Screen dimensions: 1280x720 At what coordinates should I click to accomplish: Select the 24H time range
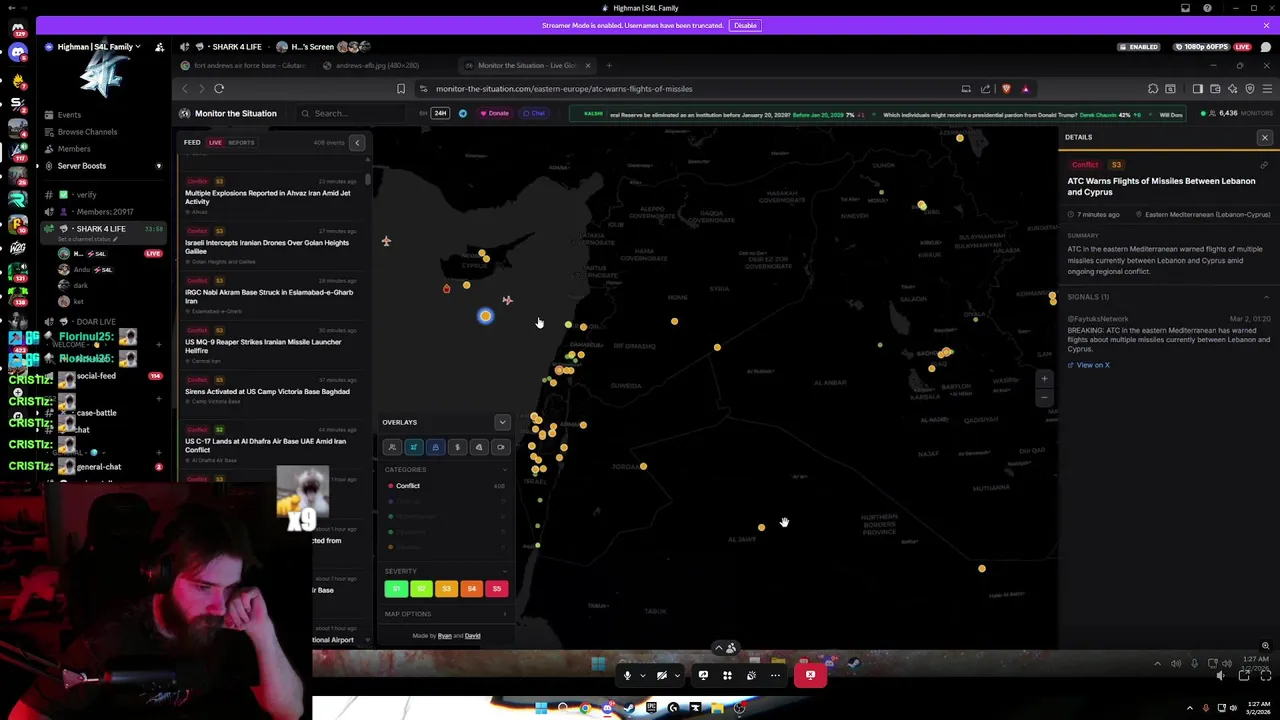(438, 113)
